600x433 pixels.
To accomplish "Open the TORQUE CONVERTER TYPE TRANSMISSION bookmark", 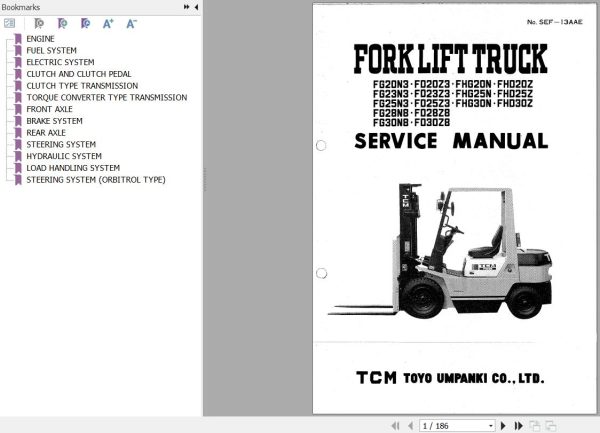I will point(107,98).
